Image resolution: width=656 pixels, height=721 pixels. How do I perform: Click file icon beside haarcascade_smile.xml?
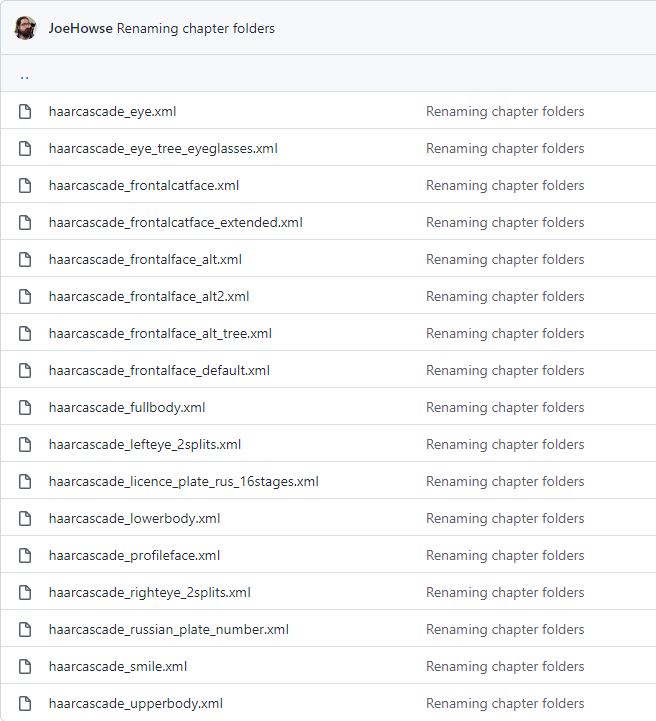25,667
